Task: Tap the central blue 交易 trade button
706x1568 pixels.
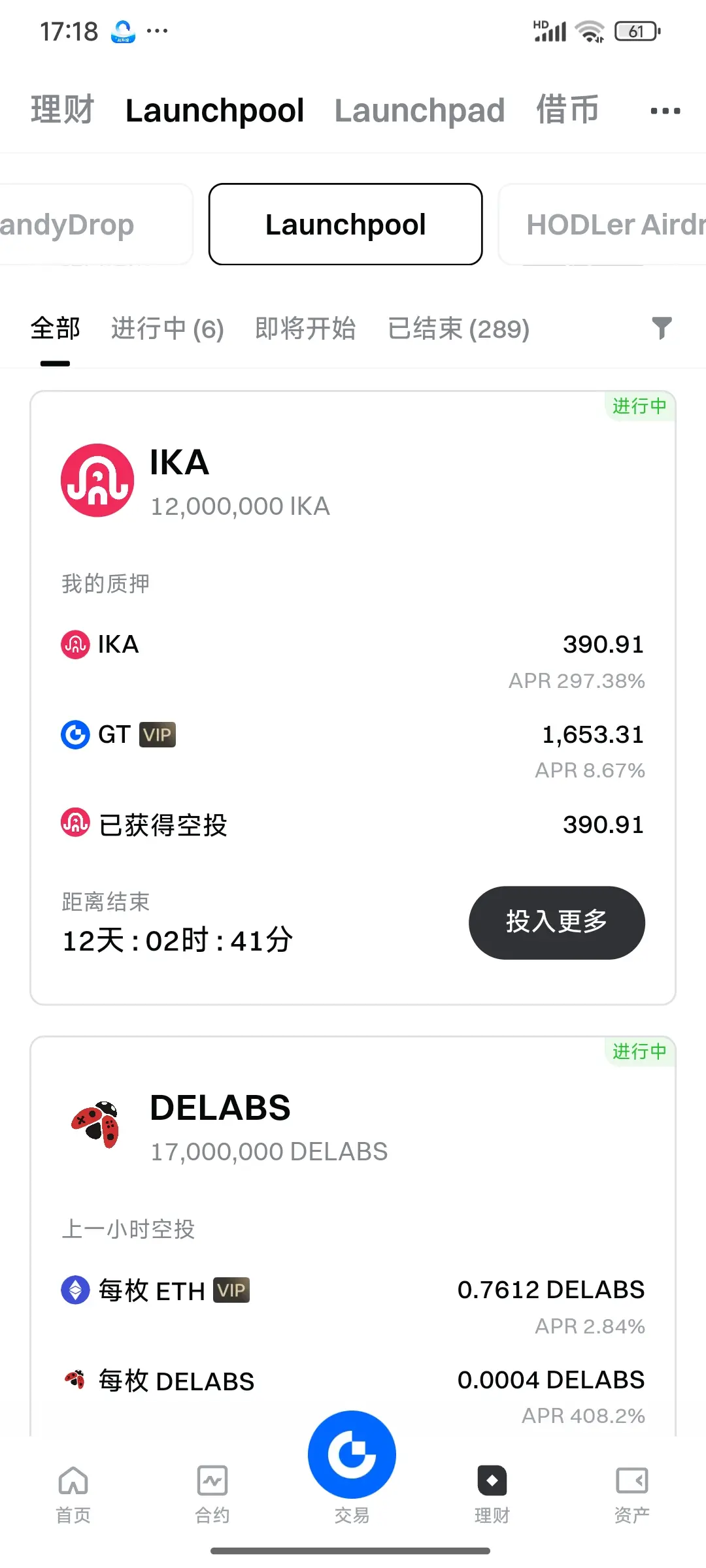Action: click(x=352, y=1455)
